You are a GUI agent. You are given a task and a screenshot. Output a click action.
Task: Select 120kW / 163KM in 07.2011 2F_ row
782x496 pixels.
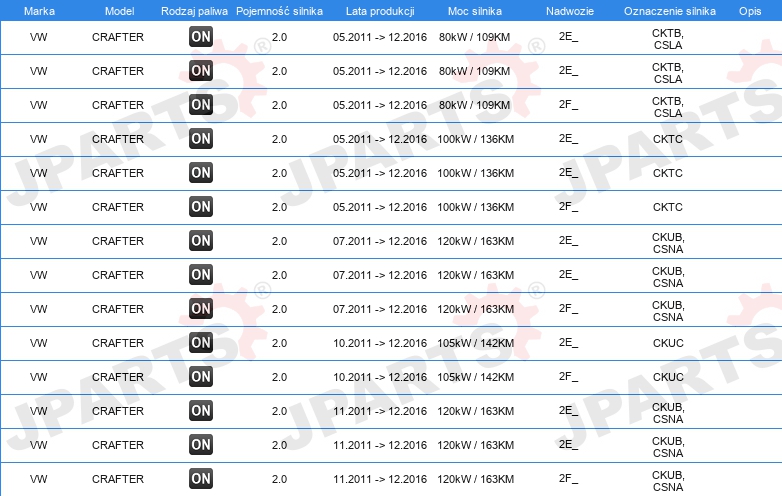pos(475,309)
